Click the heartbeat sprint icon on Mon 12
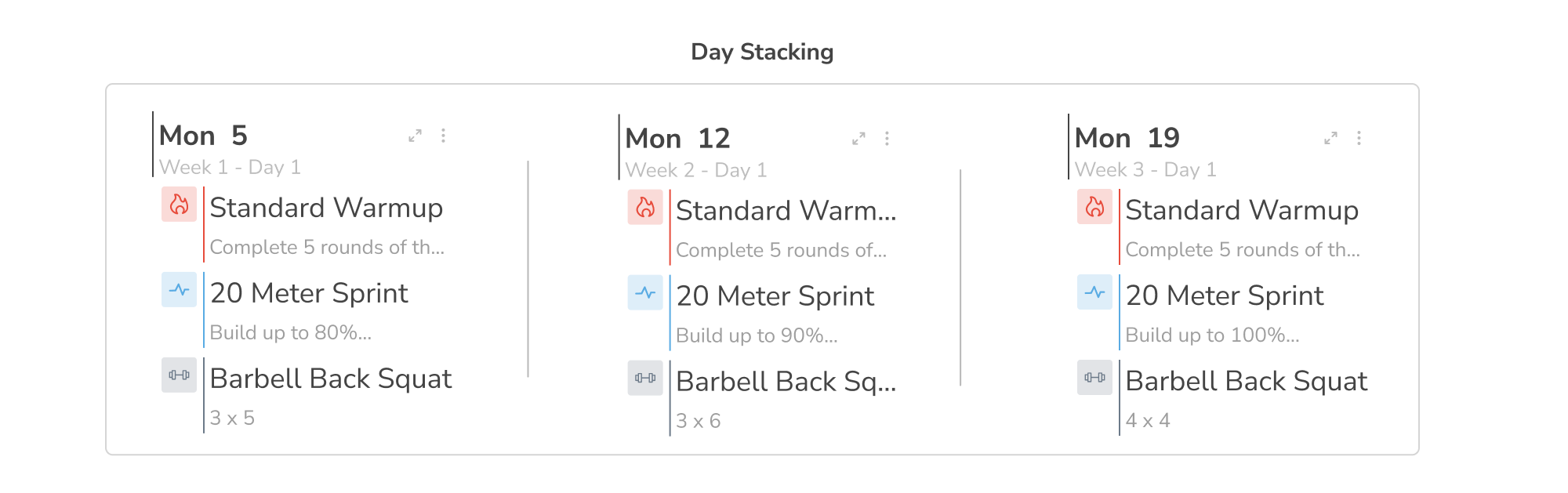 click(645, 293)
